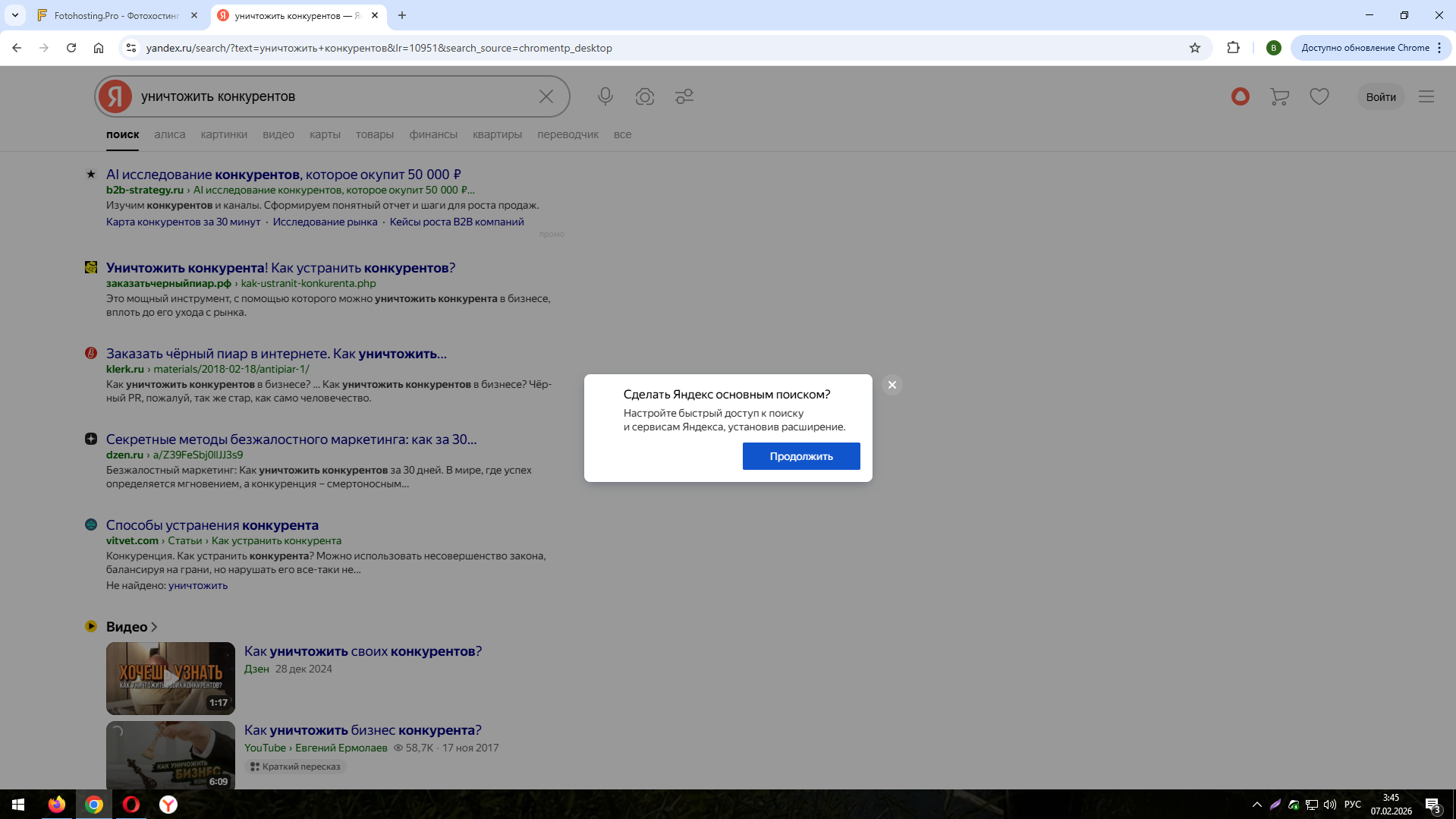Open Chrome profile avatar B
This screenshot has height=819, width=1456.
(x=1274, y=48)
